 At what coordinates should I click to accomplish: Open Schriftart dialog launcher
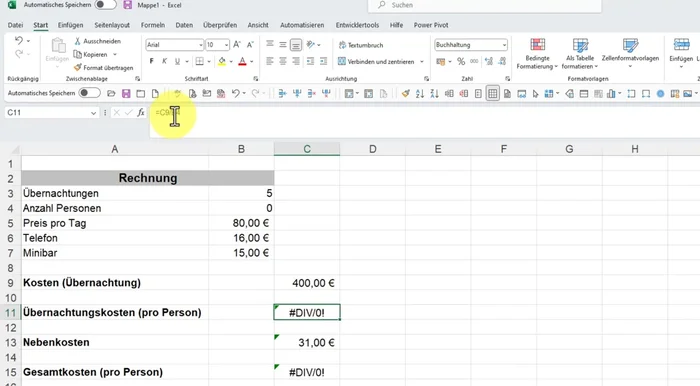256,79
